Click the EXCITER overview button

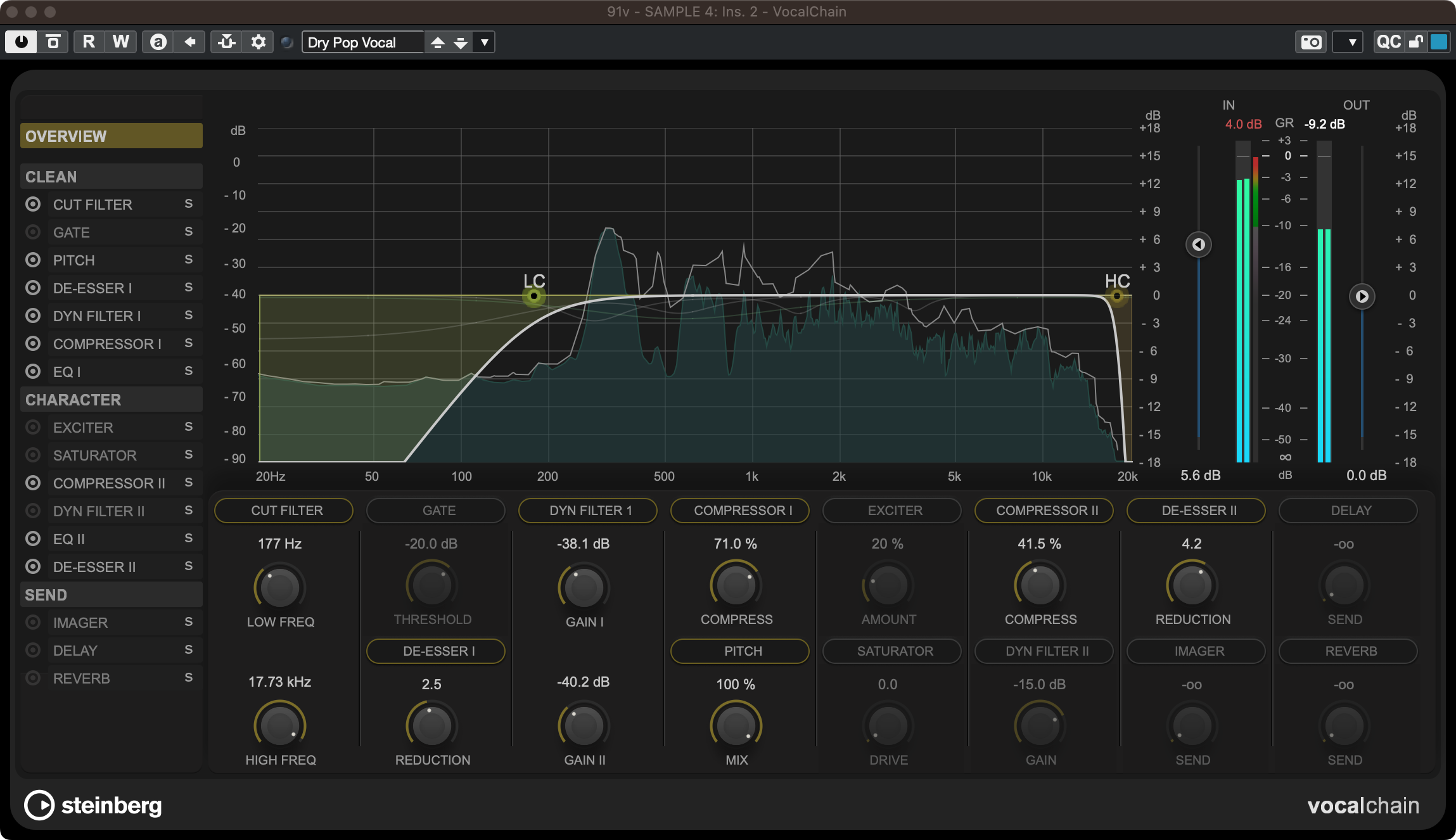pos(892,511)
